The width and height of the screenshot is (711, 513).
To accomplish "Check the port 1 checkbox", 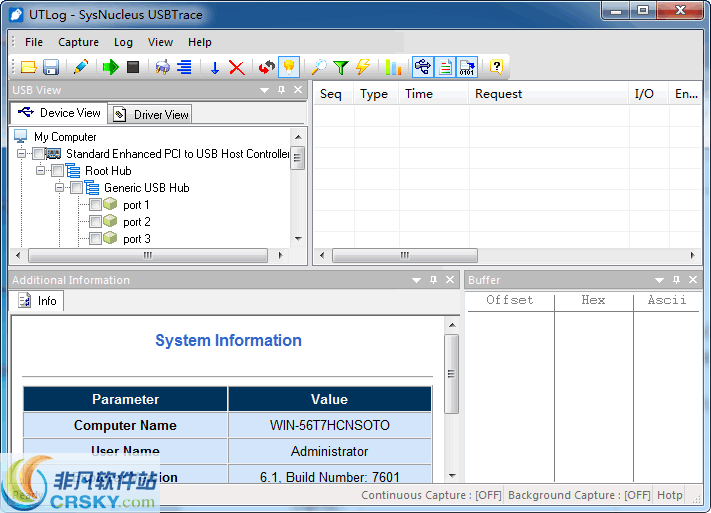I will [95, 205].
